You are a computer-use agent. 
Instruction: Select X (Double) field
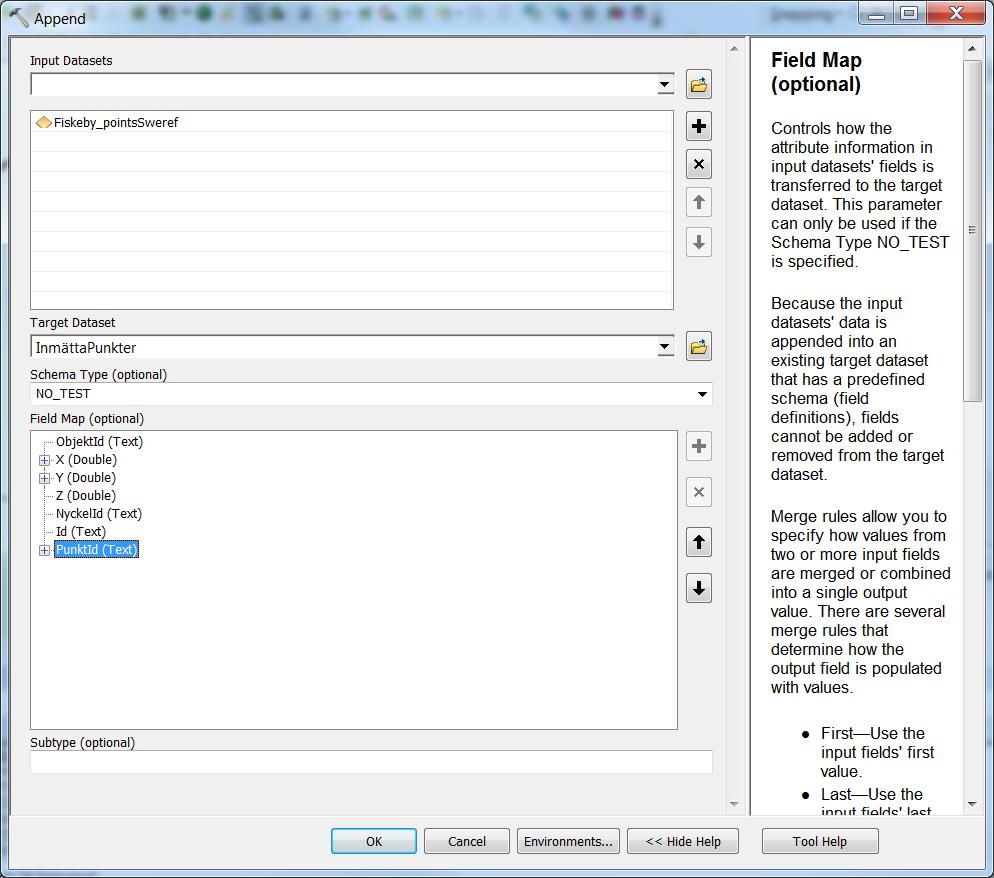tap(86, 460)
